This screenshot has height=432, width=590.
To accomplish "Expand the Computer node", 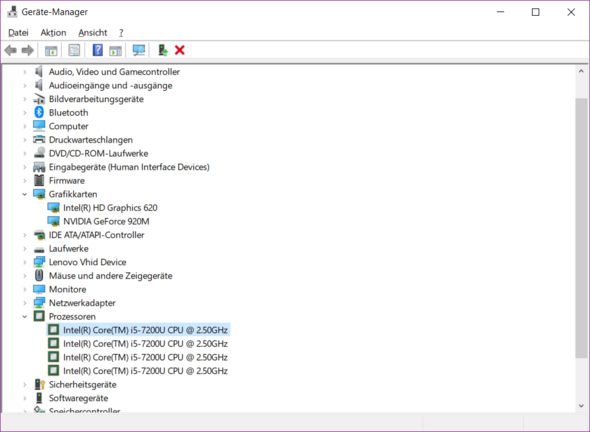I will coord(24,126).
